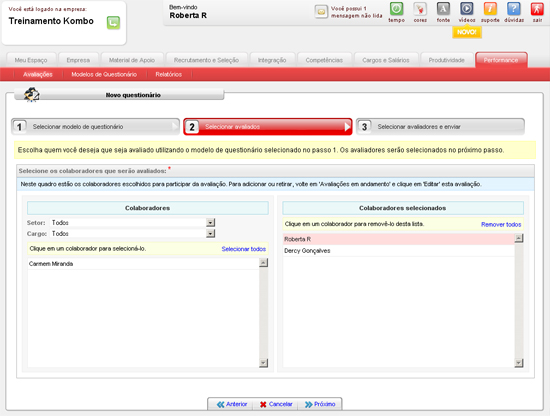This screenshot has height=416, width=550.
Task: Click the suporte info icon
Action: [x=490, y=9]
